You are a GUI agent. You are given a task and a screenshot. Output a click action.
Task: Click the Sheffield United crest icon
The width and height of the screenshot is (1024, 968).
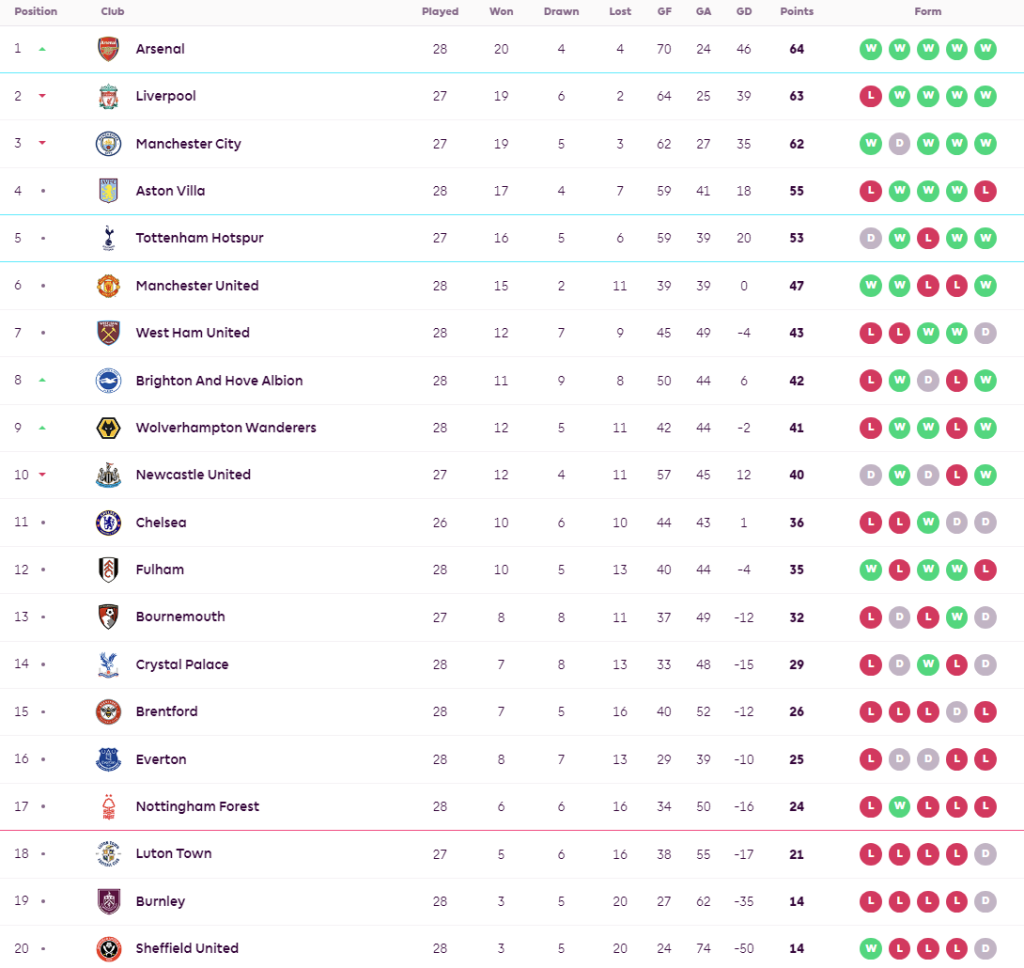[108, 949]
